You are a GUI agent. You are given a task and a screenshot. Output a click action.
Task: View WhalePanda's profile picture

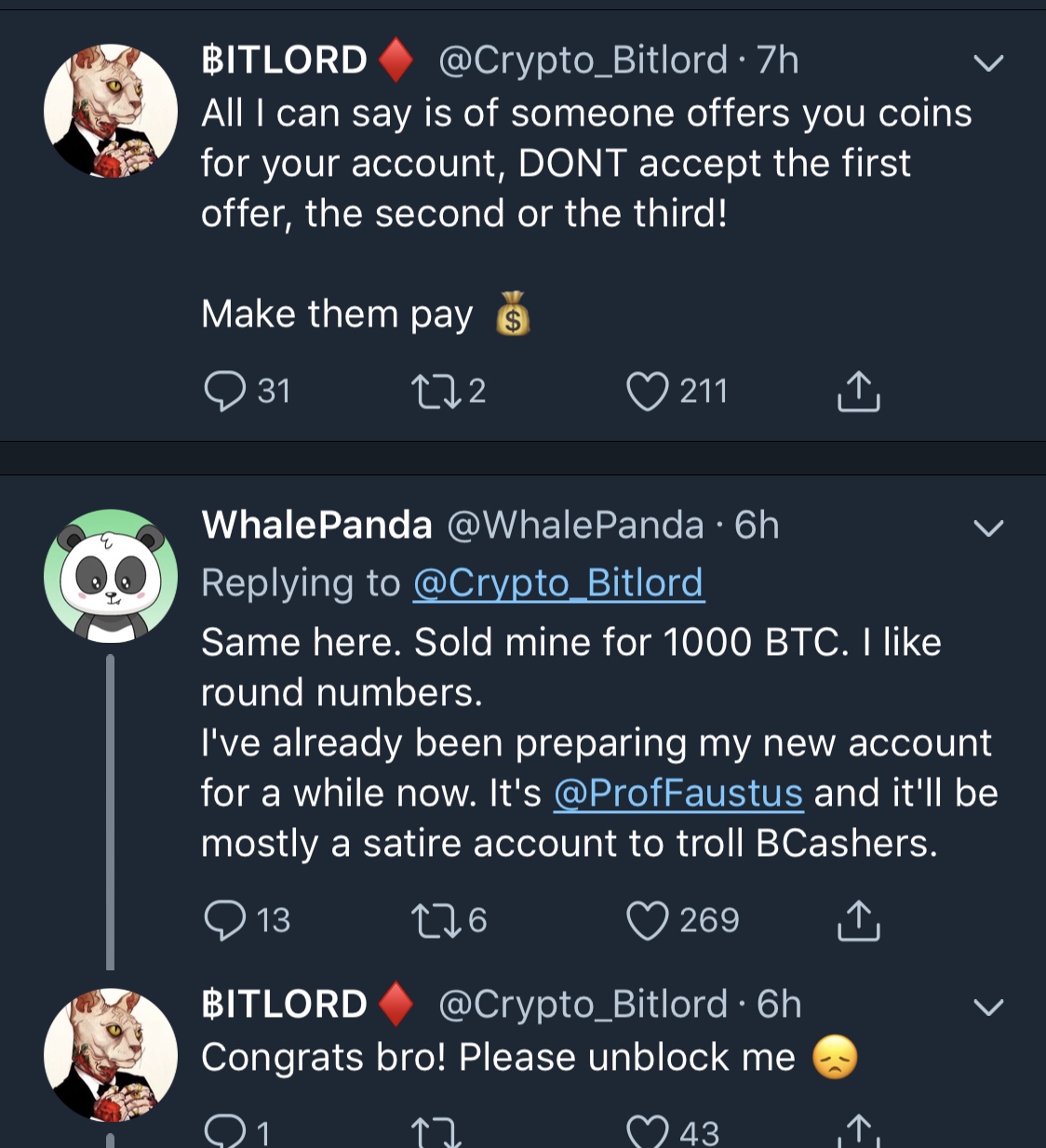click(x=111, y=578)
